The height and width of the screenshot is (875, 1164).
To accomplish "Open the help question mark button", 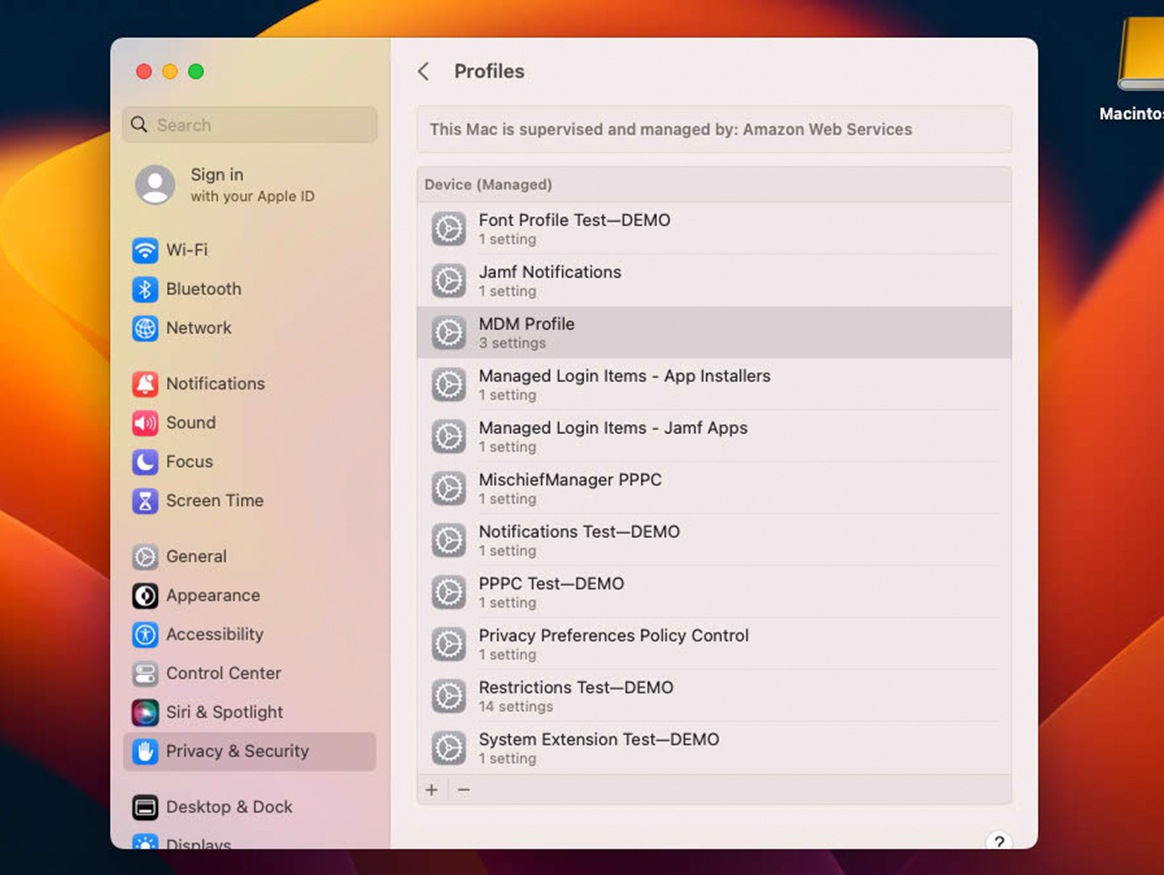I will click(998, 841).
